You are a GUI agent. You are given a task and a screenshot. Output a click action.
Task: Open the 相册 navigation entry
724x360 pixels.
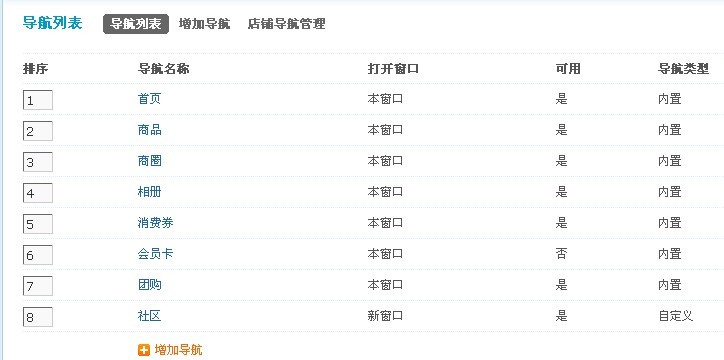[149, 192]
